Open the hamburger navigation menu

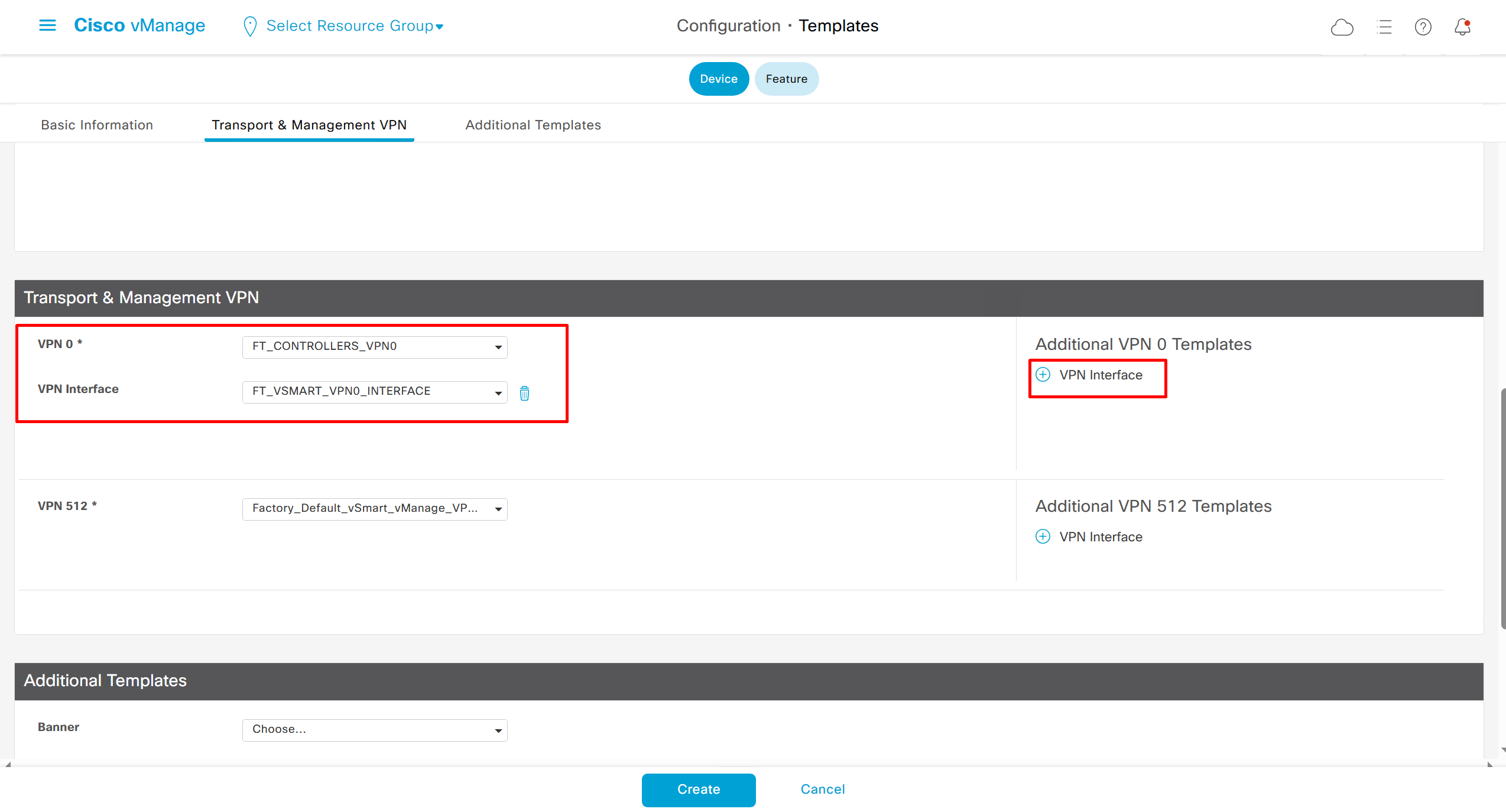click(x=47, y=25)
